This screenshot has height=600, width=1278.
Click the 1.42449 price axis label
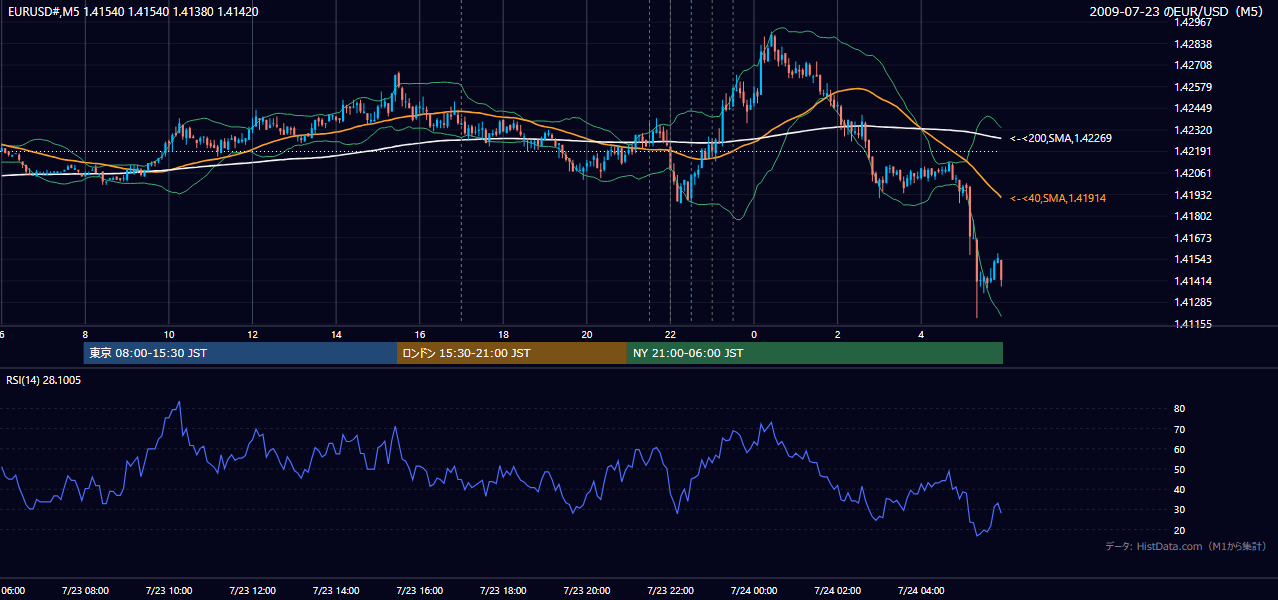click(x=1194, y=108)
